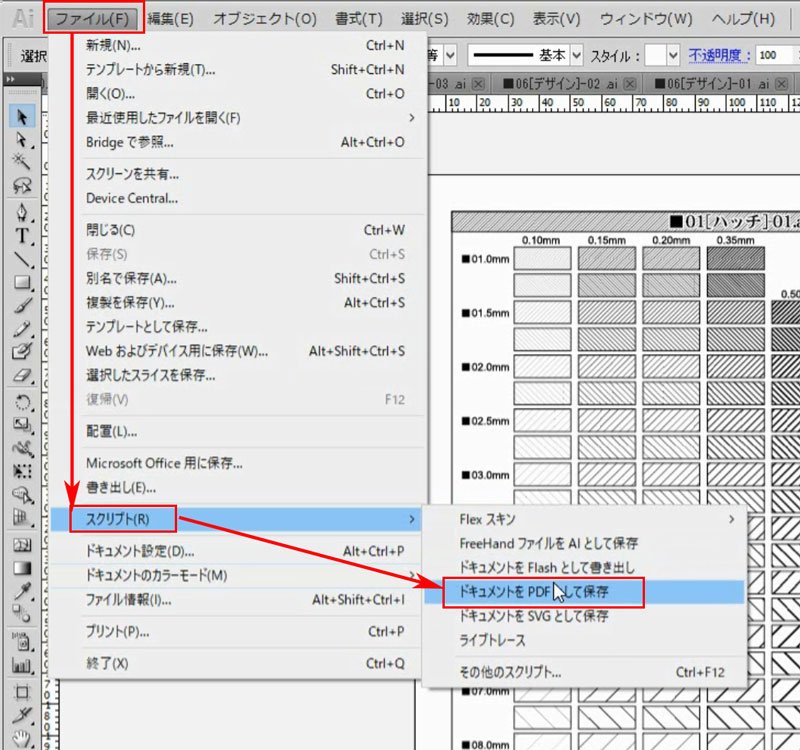Open the ヘルプ(H) menu
The width and height of the screenshot is (800, 750).
(743, 19)
